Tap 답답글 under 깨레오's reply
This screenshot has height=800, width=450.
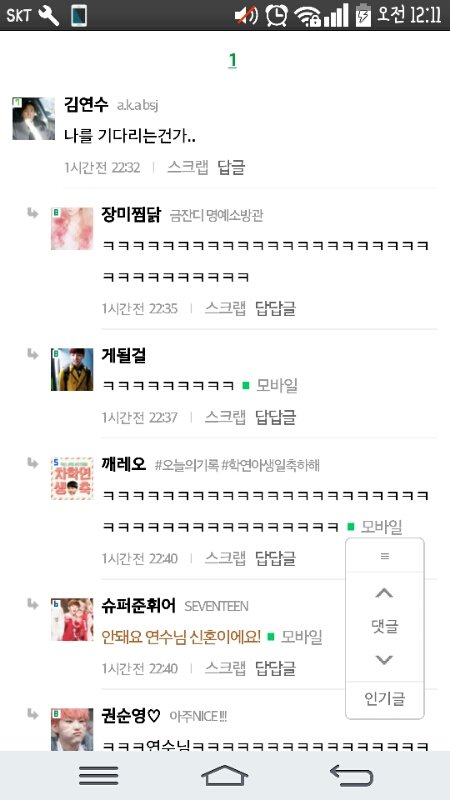[276, 558]
